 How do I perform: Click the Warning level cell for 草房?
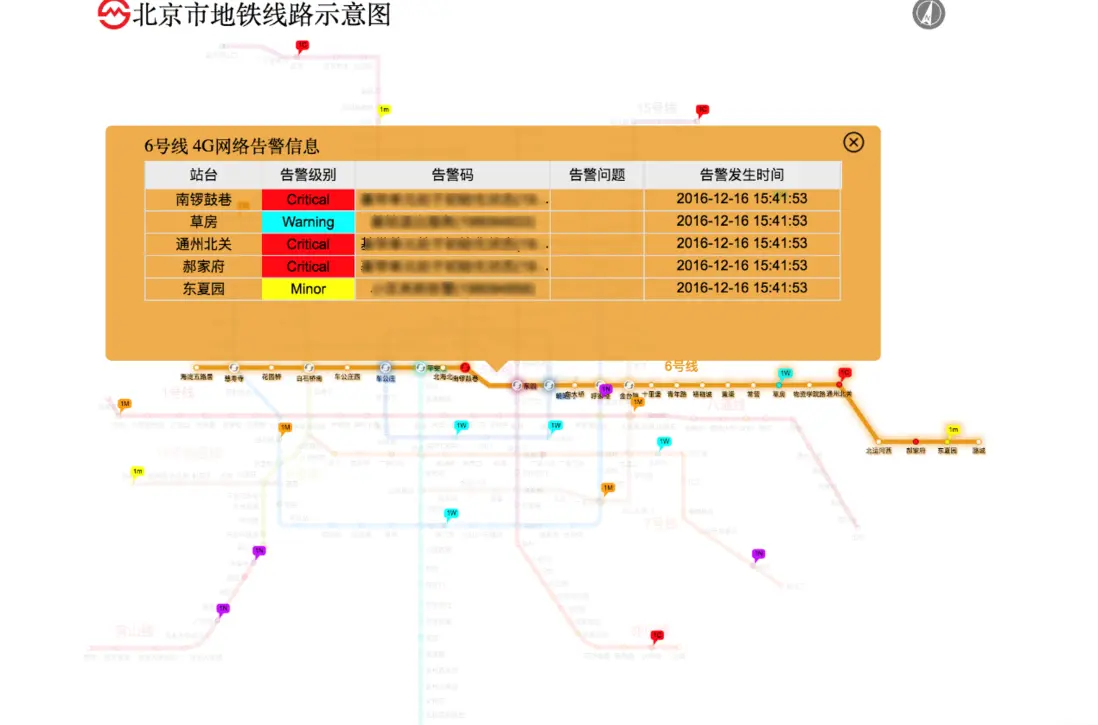[308, 222]
